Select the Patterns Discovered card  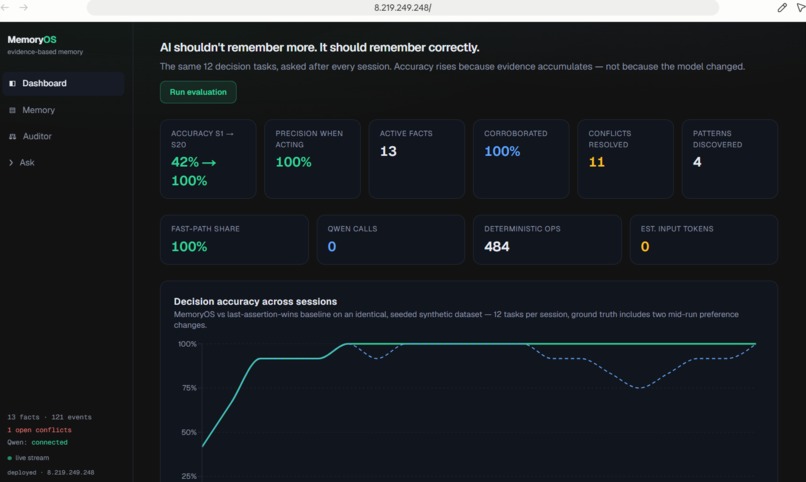(x=729, y=159)
